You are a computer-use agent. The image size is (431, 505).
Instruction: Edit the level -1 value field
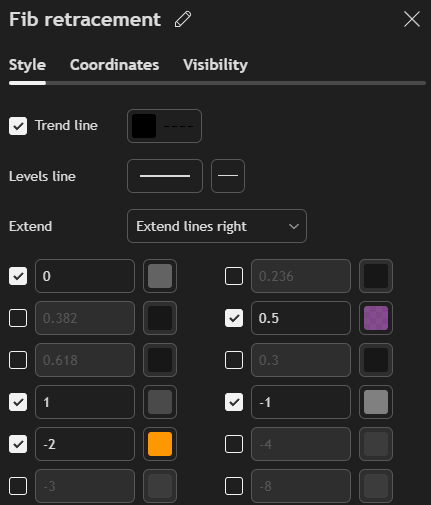(301, 402)
